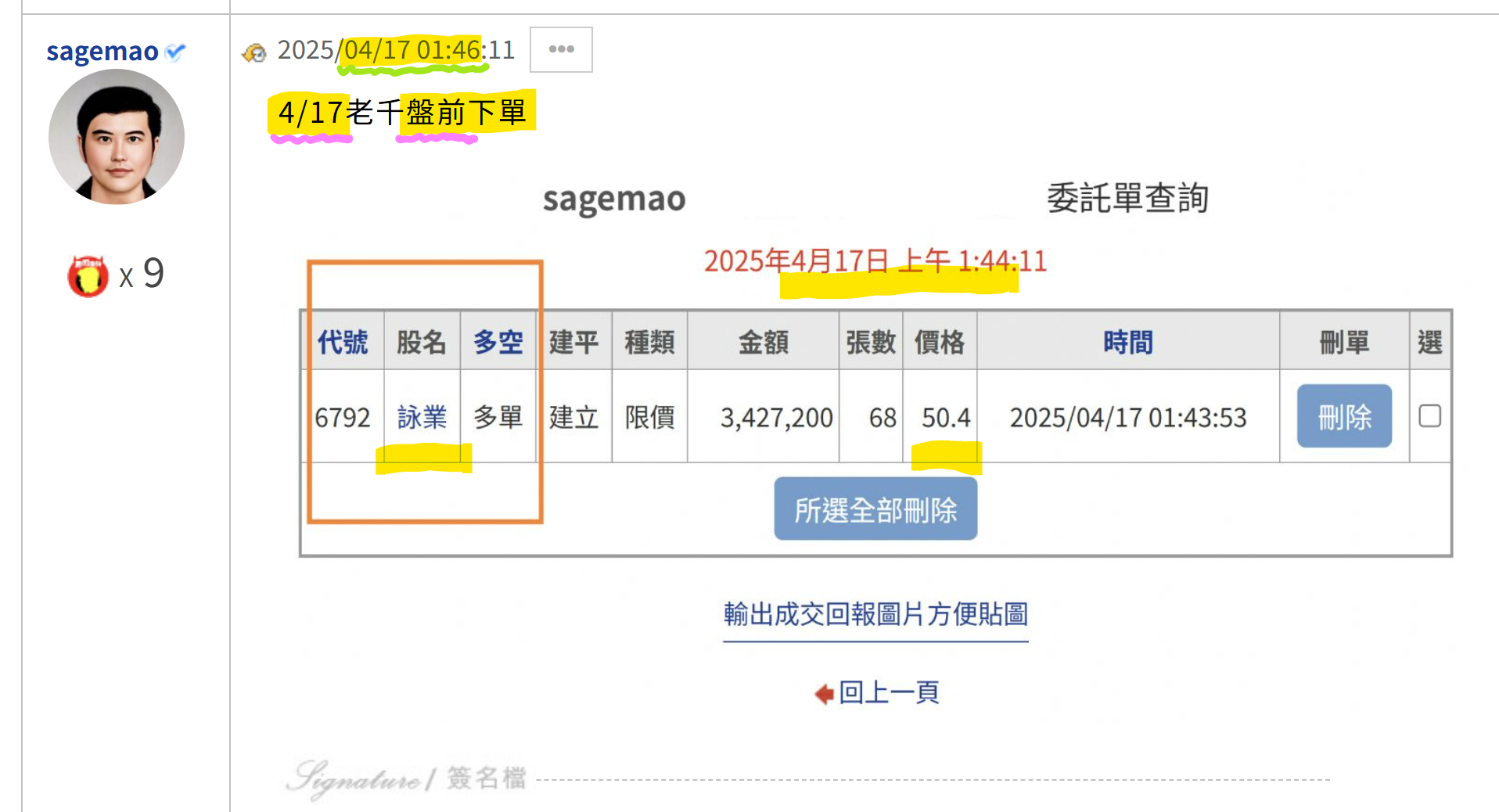Click the 回上一頁 back link
Image resolution: width=1499 pixels, height=812 pixels.
pyautogui.click(x=889, y=692)
